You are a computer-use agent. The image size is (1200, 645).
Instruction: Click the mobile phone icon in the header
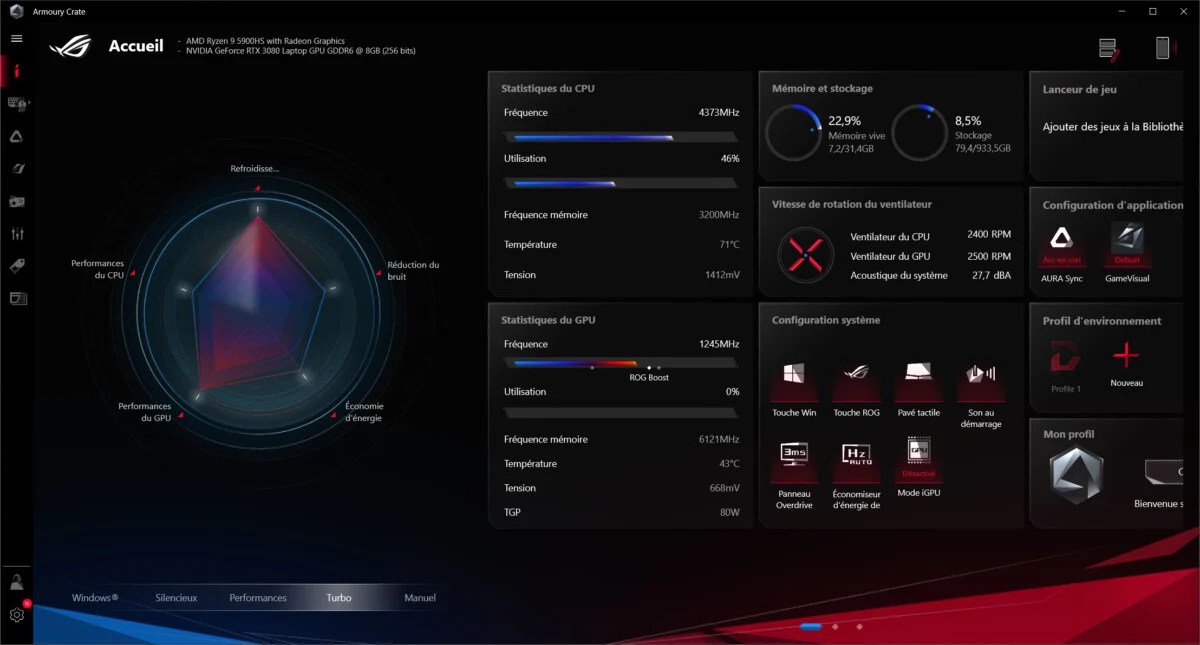(1163, 48)
